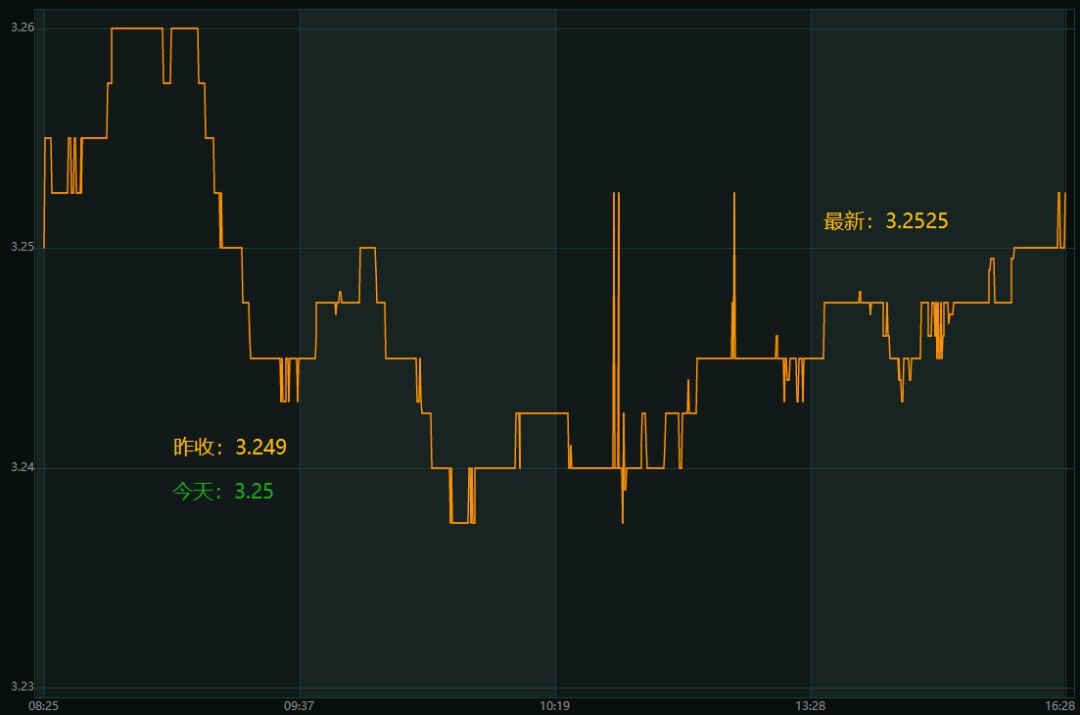This screenshot has height=715, width=1080.
Task: Select the 16:28 time axis label
Action: [x=1060, y=705]
